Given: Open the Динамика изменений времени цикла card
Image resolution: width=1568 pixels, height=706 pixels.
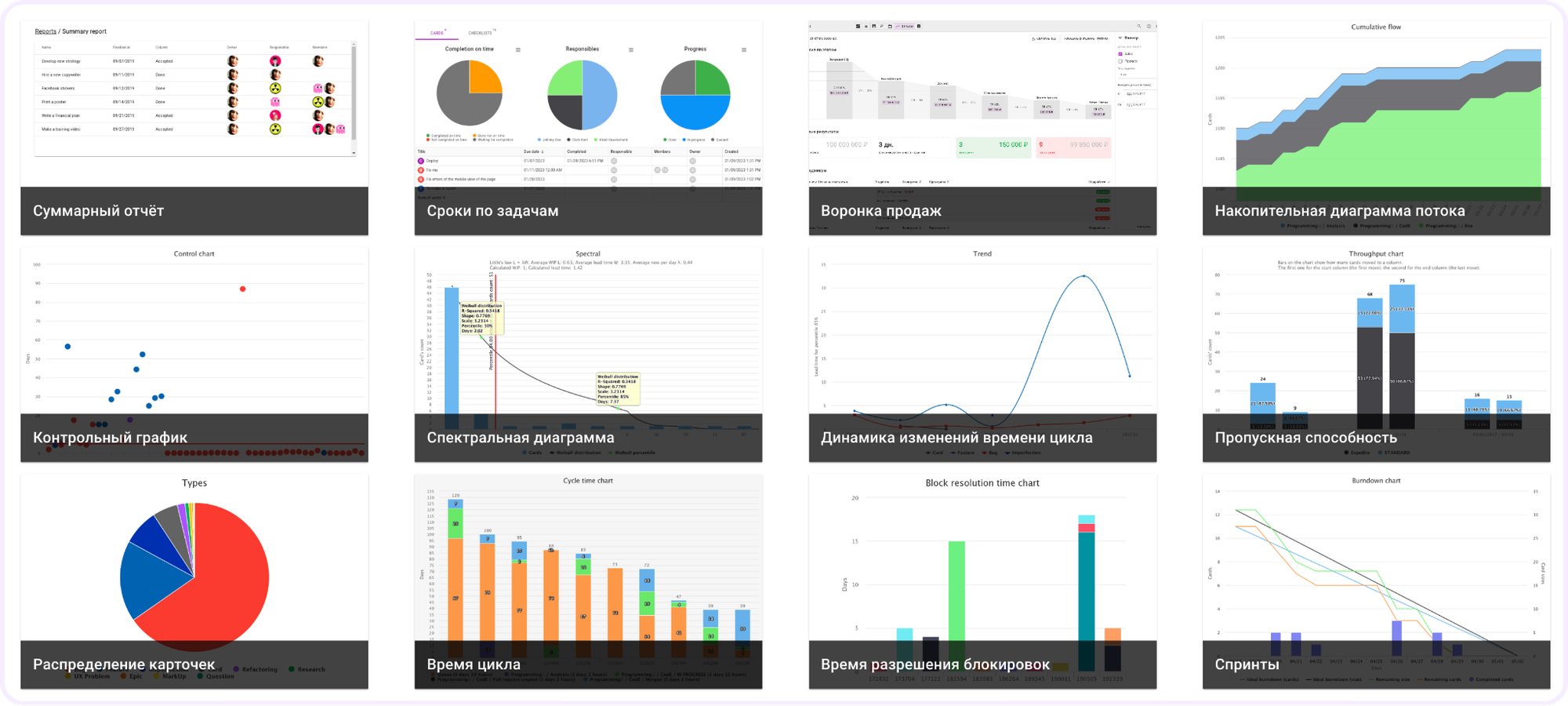Looking at the screenshot, I should click(982, 355).
